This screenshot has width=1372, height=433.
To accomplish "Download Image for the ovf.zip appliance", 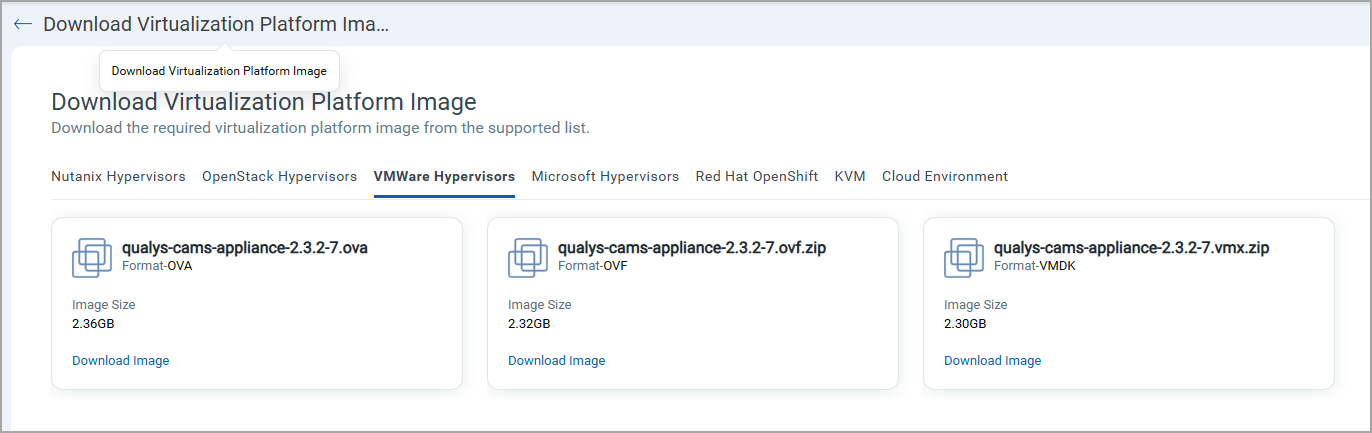I will 557,361.
